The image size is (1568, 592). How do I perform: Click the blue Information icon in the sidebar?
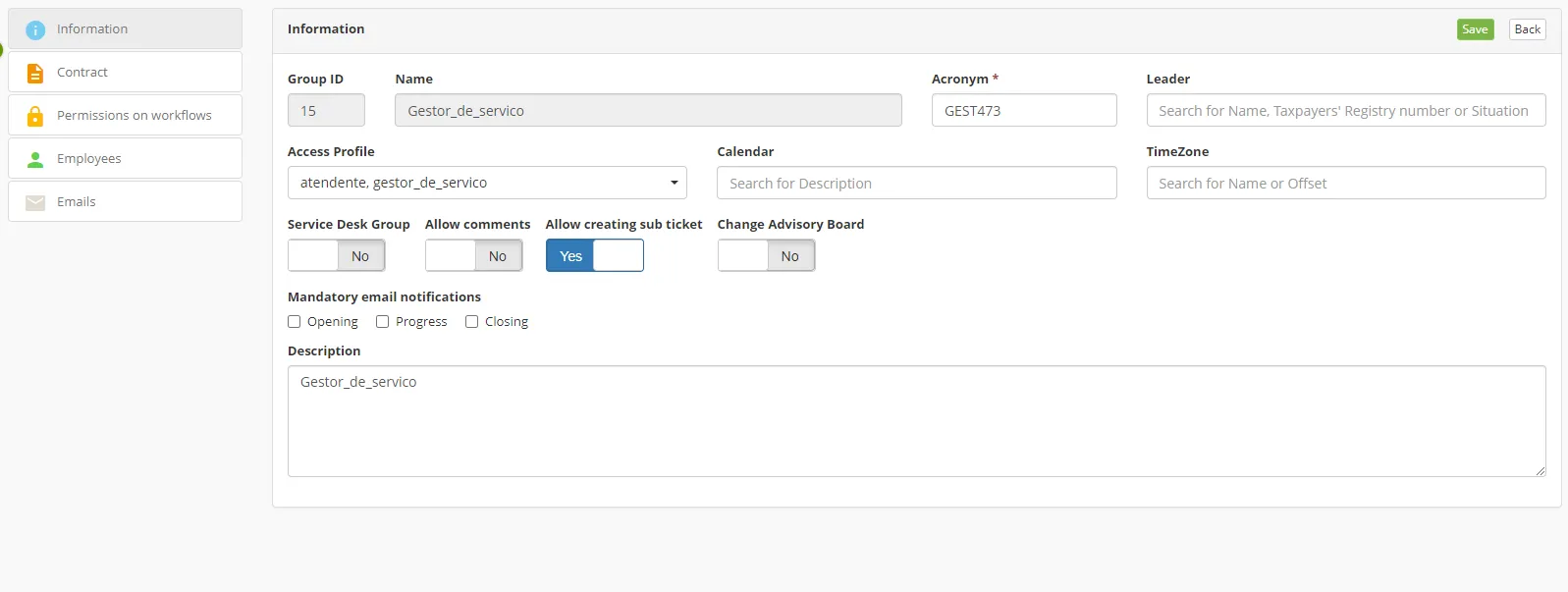click(x=35, y=30)
